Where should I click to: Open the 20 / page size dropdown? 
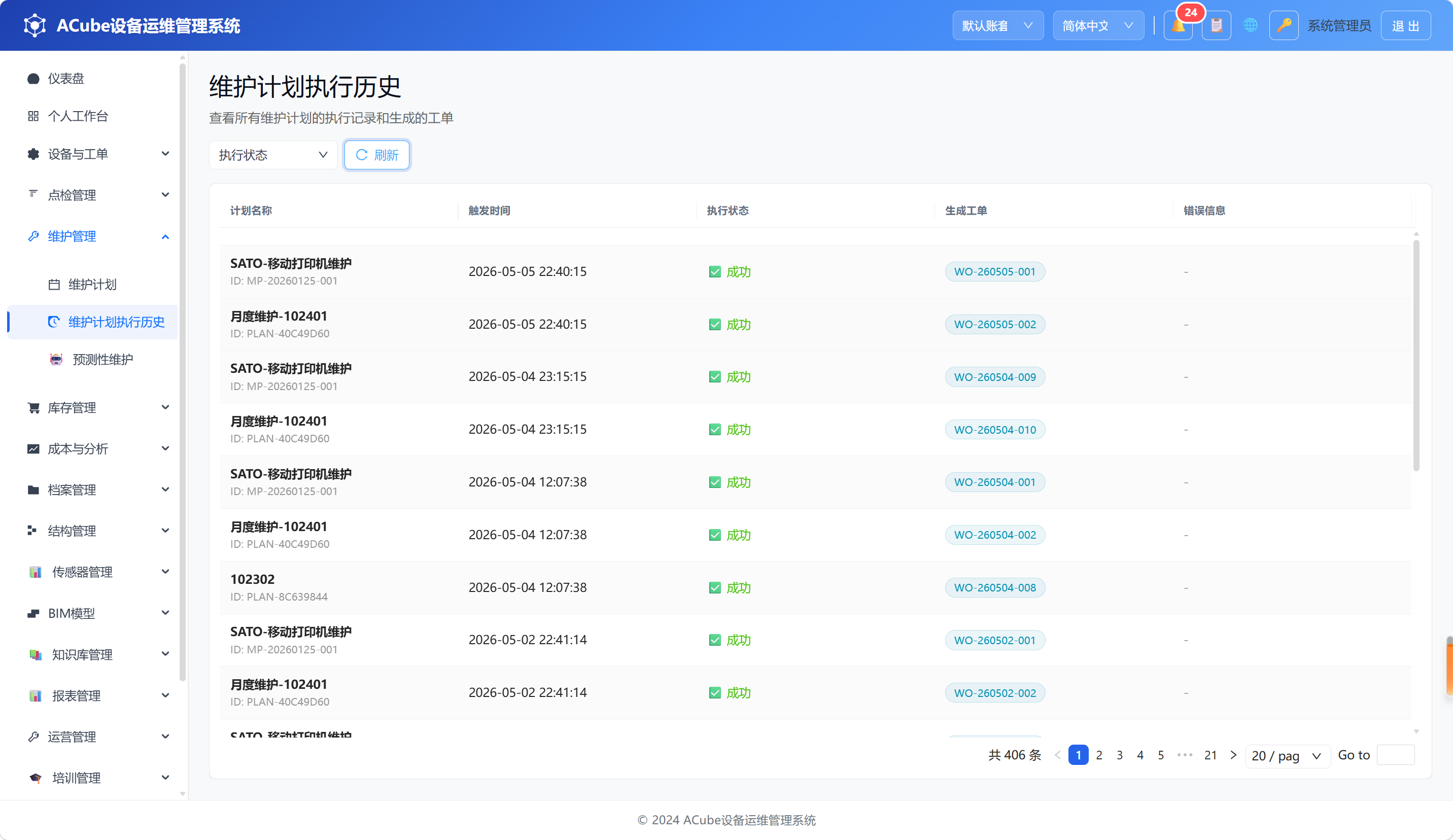click(1287, 755)
